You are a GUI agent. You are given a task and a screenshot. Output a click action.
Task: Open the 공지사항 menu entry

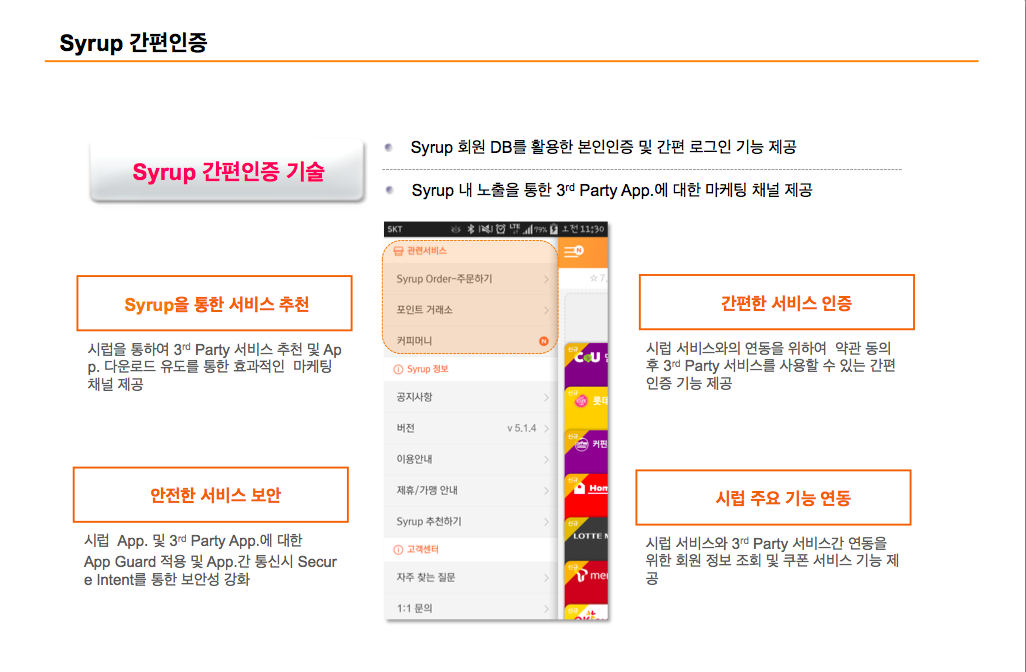point(470,398)
